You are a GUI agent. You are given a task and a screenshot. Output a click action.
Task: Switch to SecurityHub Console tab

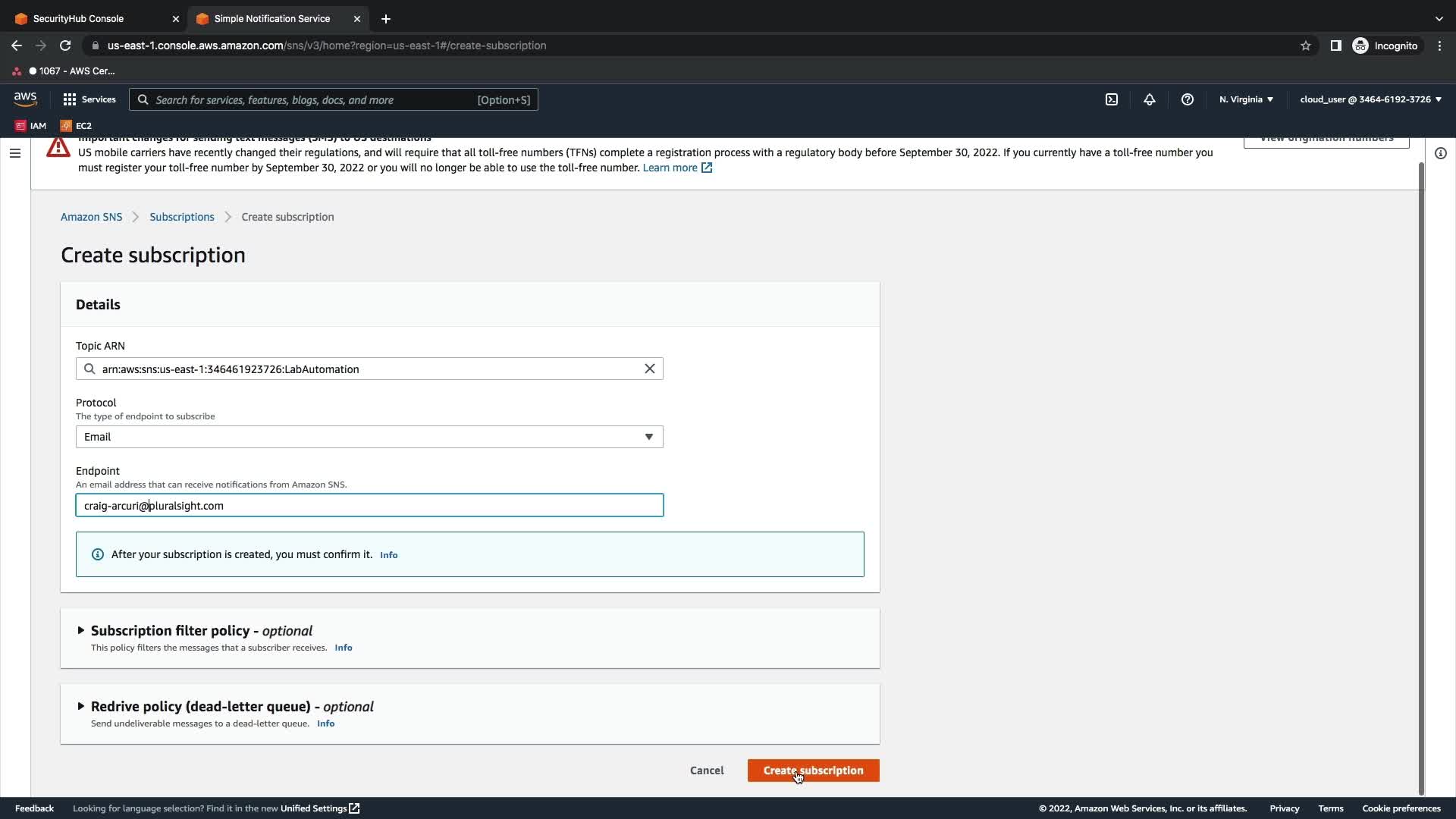click(x=78, y=18)
